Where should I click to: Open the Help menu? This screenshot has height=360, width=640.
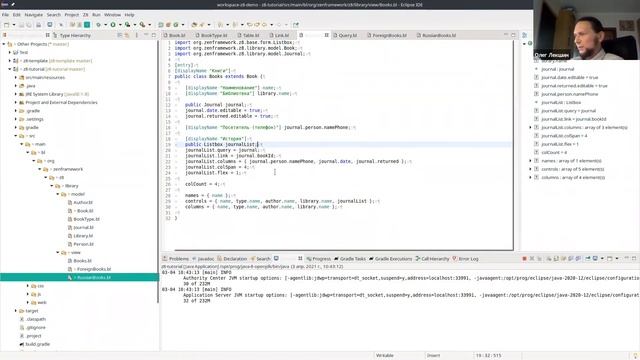(x=129, y=15)
